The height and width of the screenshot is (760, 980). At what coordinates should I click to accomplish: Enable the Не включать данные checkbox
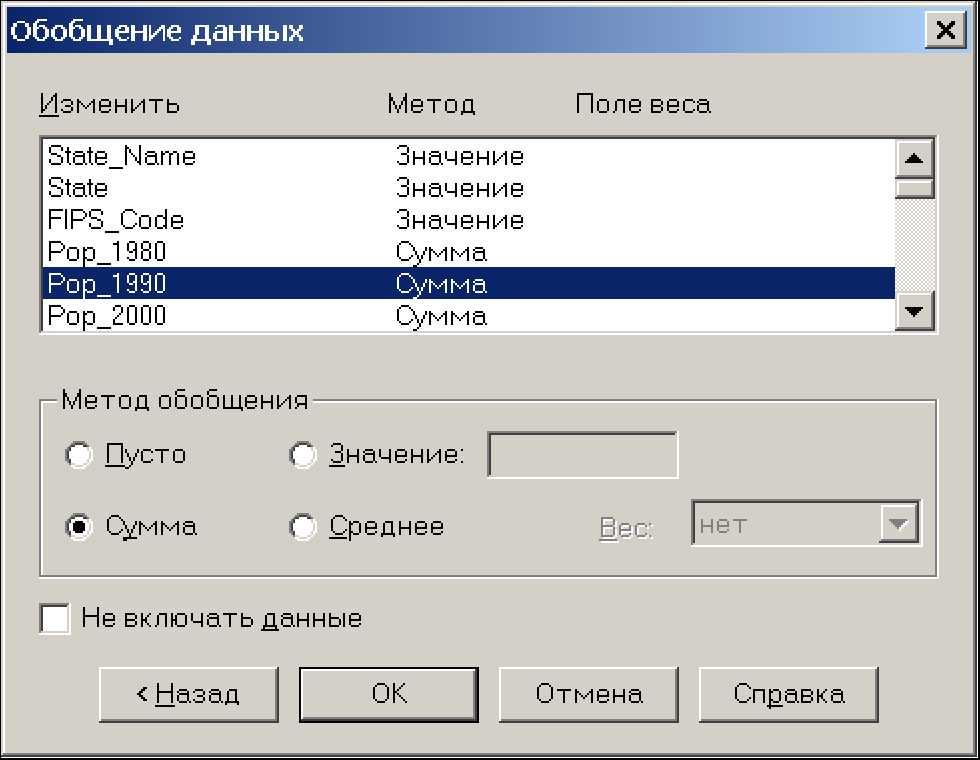point(56,619)
